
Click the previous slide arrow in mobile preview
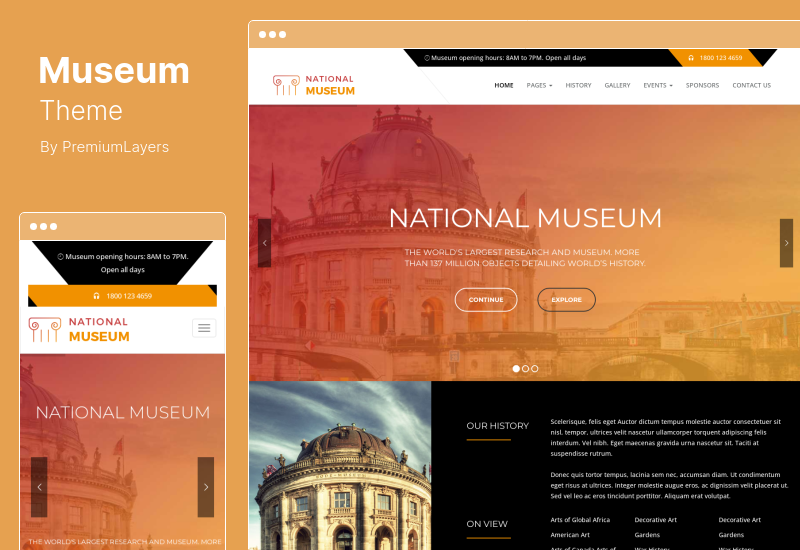click(39, 487)
